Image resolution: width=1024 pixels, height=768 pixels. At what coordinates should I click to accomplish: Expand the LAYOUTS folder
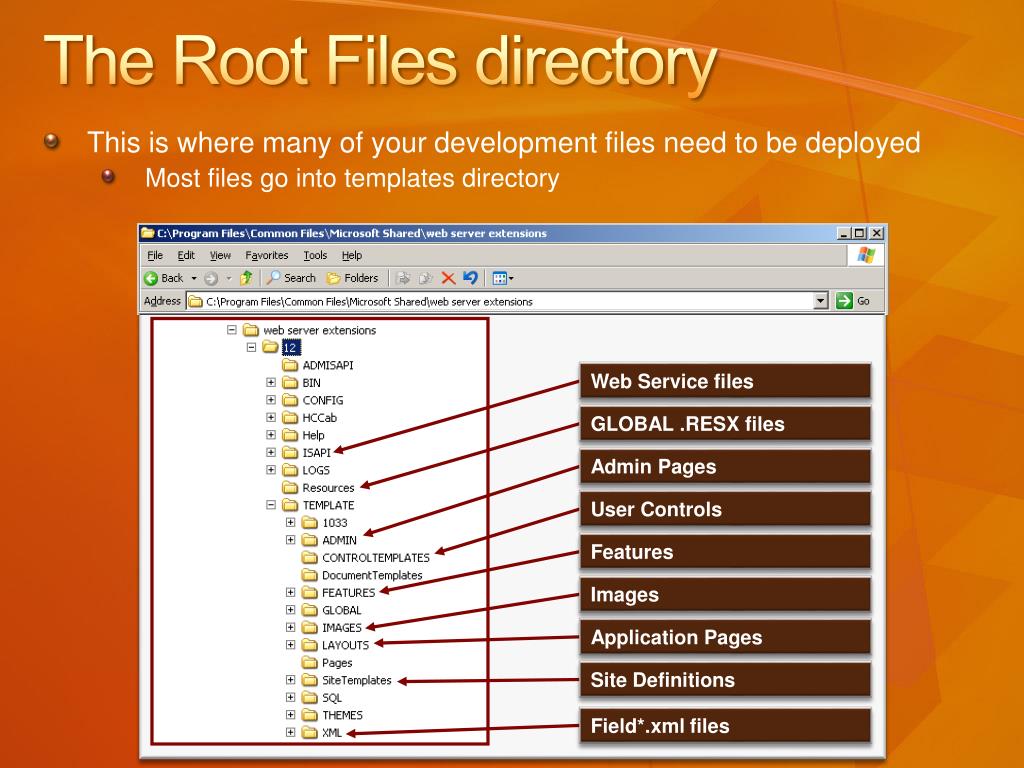tap(291, 645)
